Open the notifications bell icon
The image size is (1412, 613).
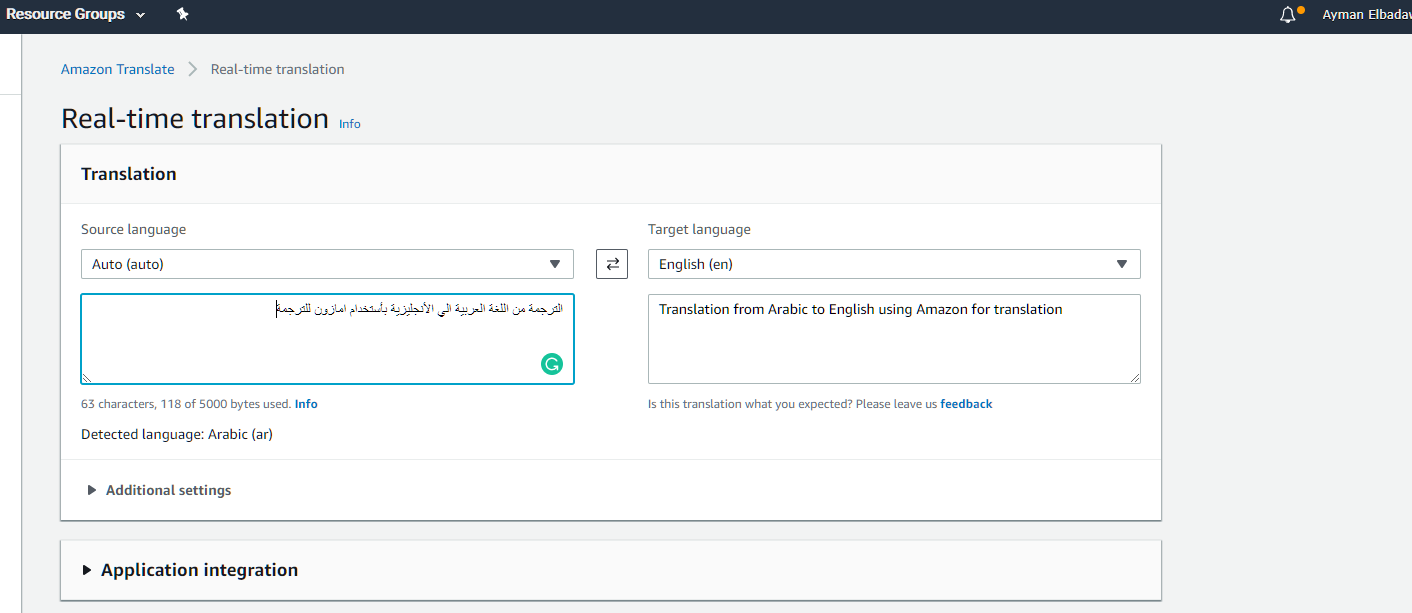[1287, 14]
